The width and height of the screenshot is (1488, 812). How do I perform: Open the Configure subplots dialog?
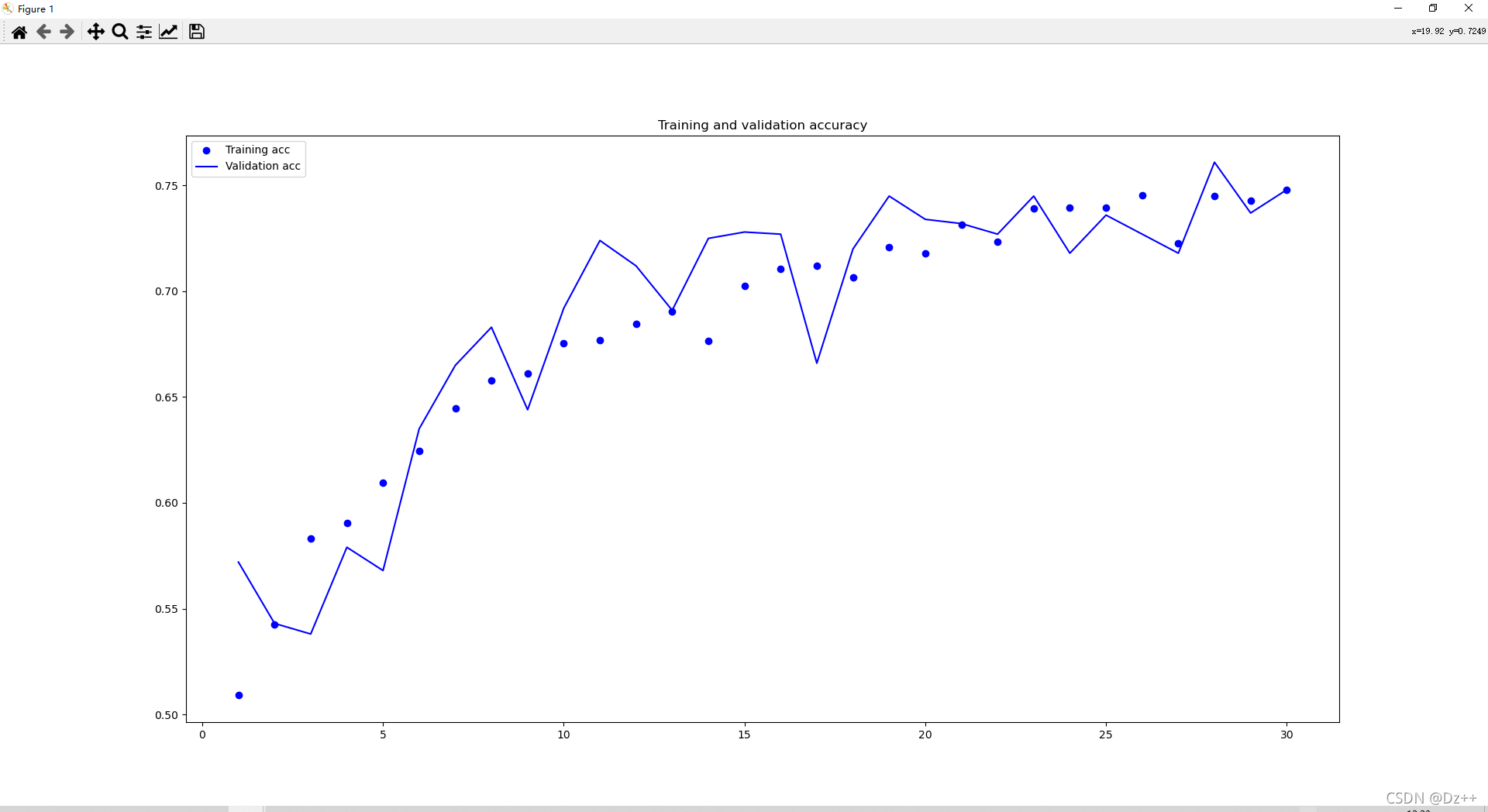click(144, 32)
